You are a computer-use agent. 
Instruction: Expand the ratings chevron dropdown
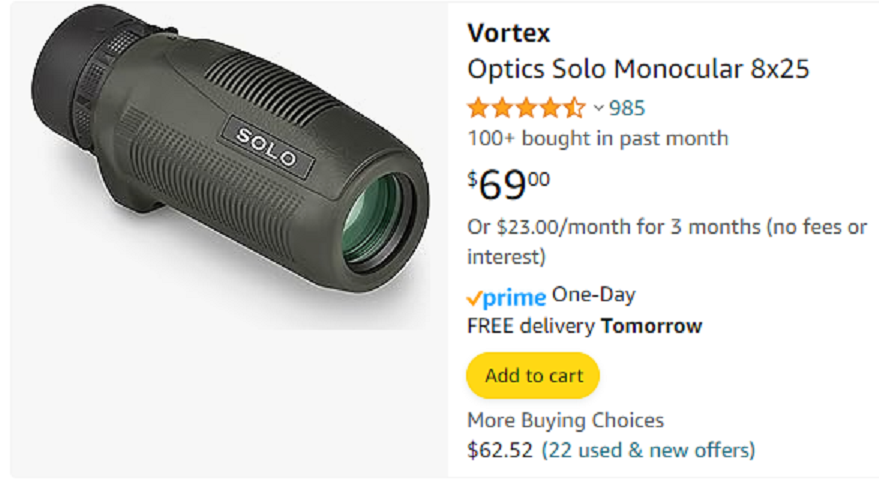click(598, 108)
